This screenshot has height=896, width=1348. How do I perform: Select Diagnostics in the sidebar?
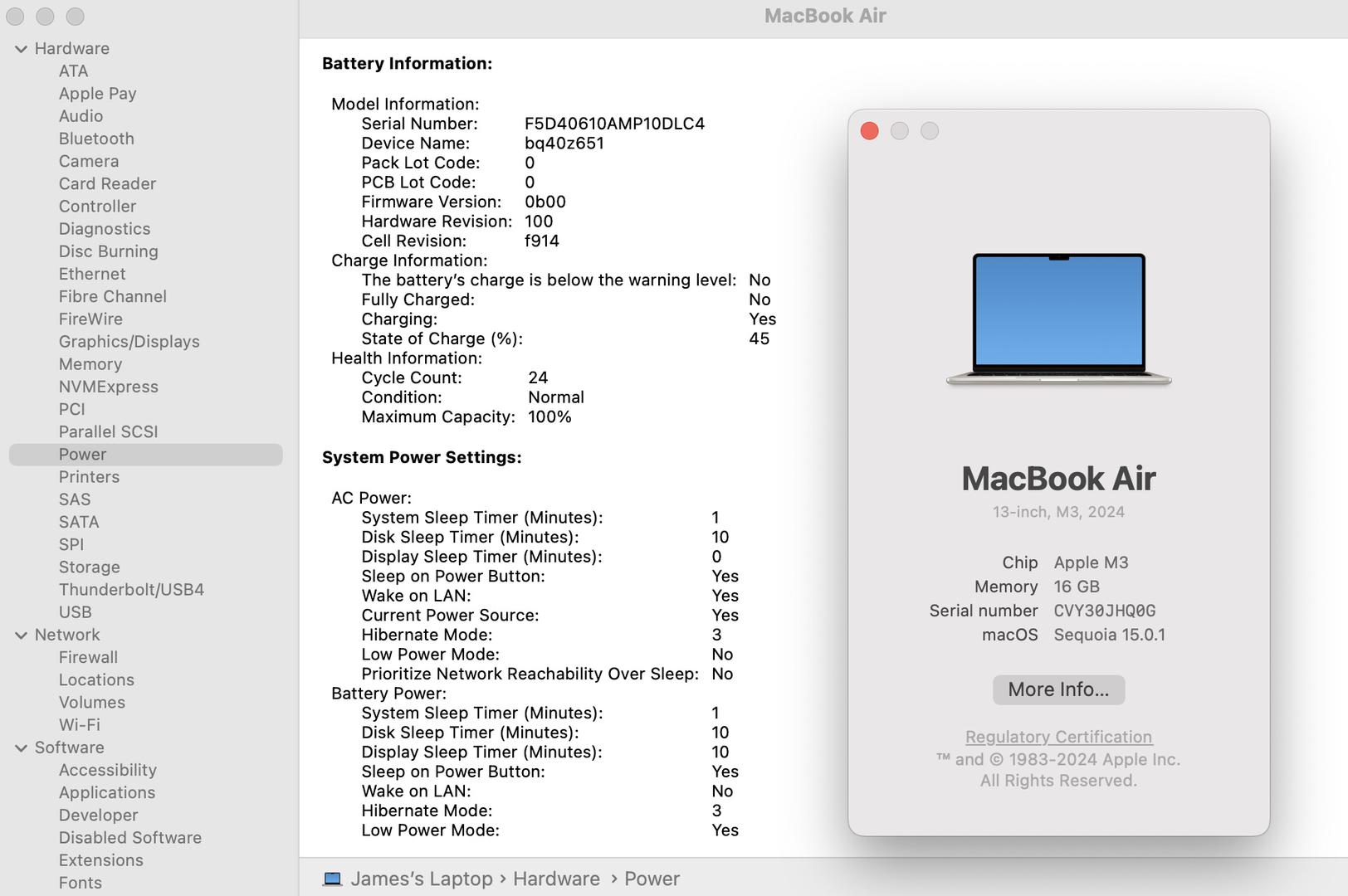point(105,229)
